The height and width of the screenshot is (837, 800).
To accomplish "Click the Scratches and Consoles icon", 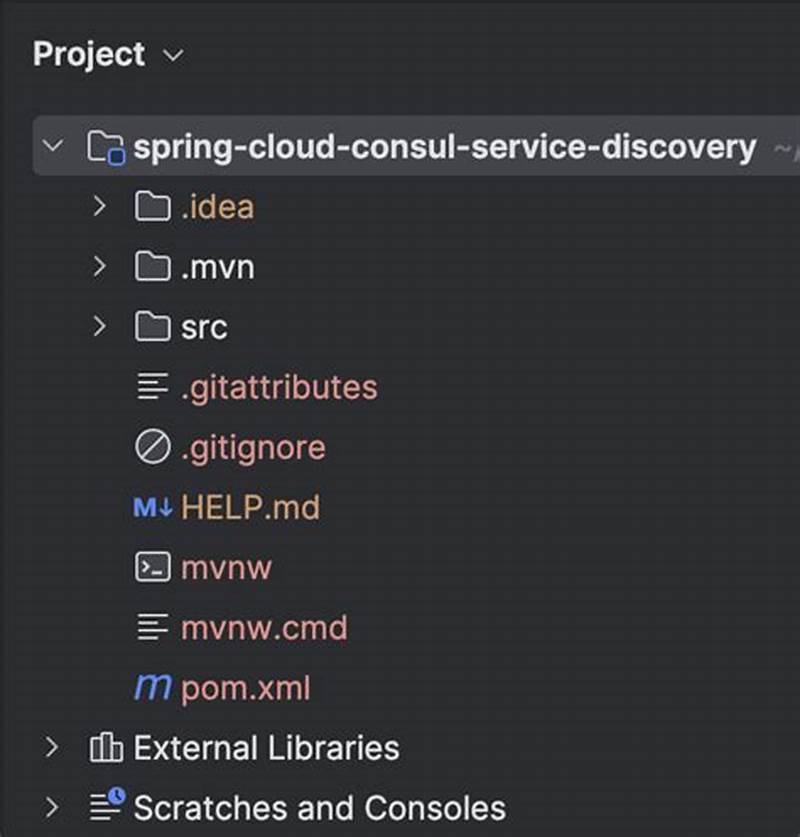I will (x=106, y=807).
